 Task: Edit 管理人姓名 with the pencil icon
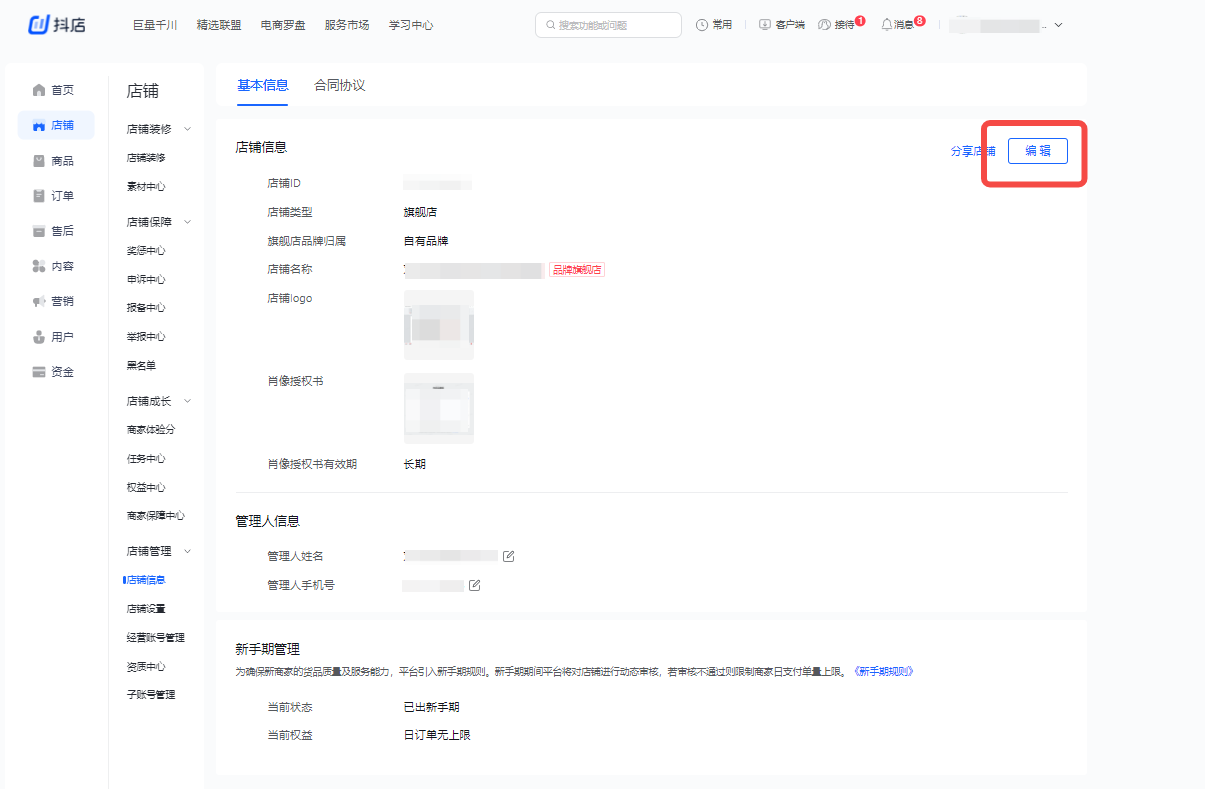(509, 556)
